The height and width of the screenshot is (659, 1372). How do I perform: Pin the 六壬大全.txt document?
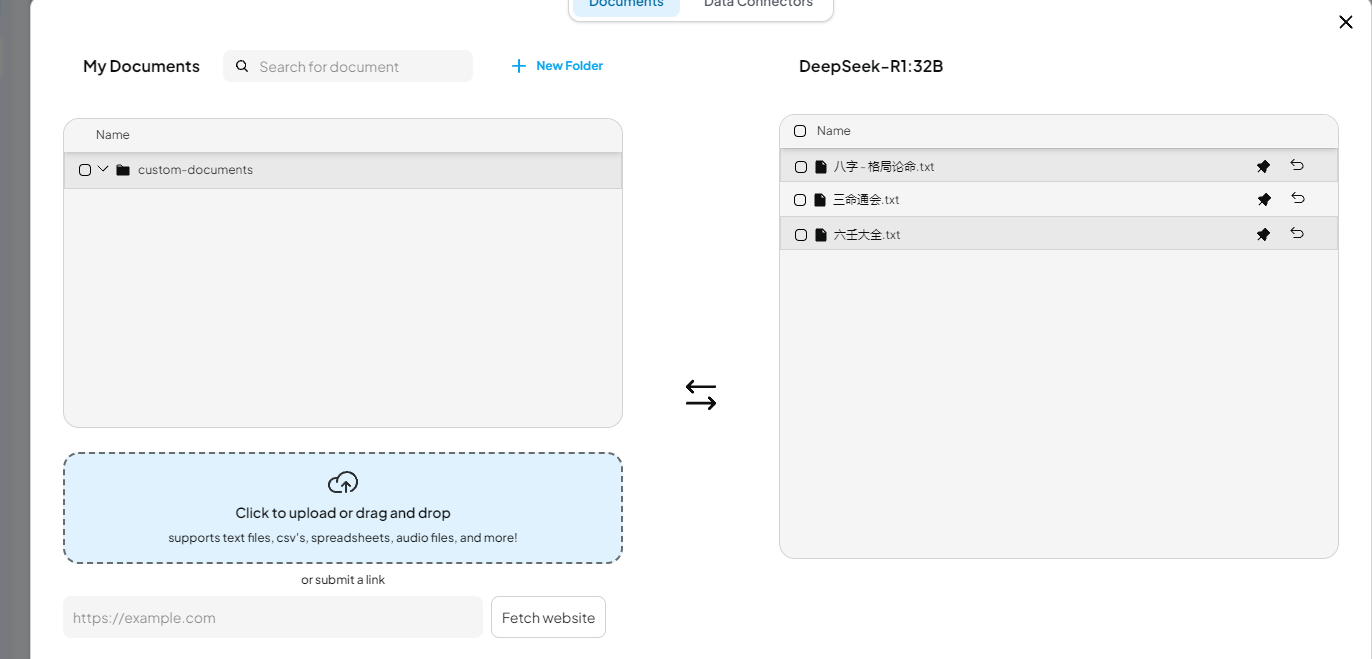tap(1263, 234)
